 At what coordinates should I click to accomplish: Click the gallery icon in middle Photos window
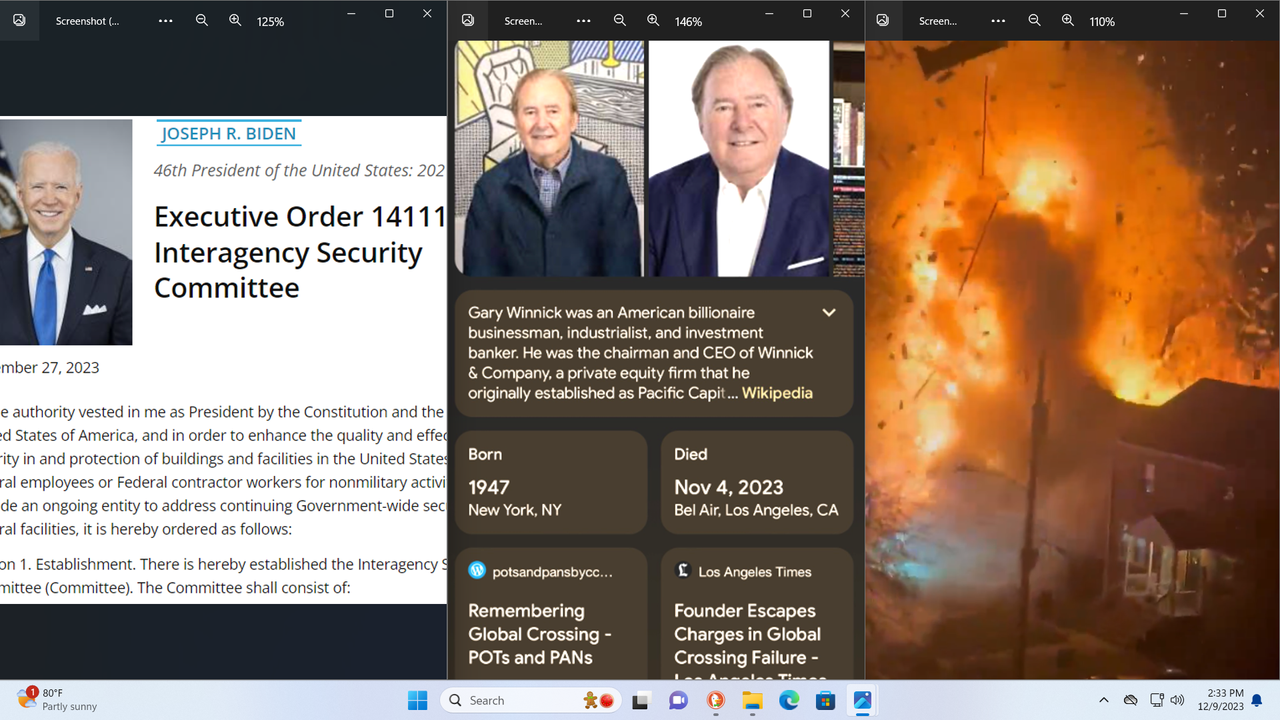(x=467, y=20)
